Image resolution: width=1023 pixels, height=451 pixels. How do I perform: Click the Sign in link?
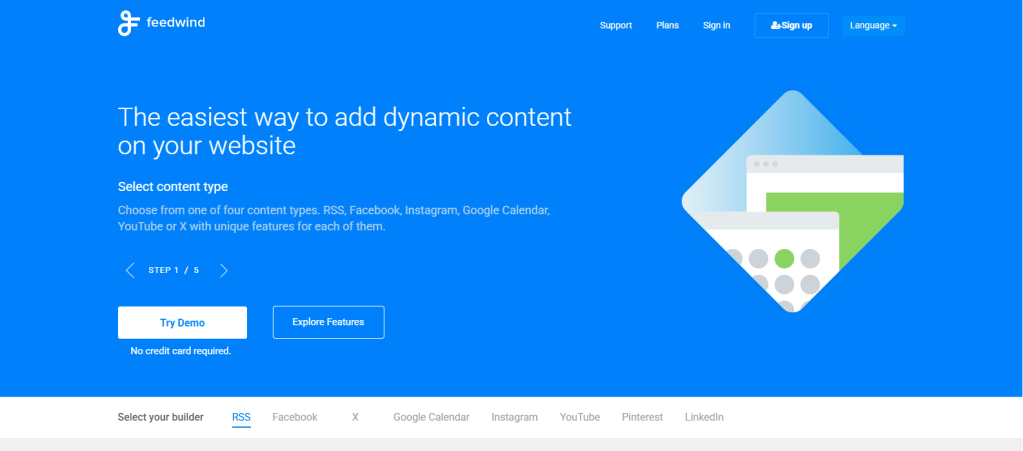pos(716,25)
